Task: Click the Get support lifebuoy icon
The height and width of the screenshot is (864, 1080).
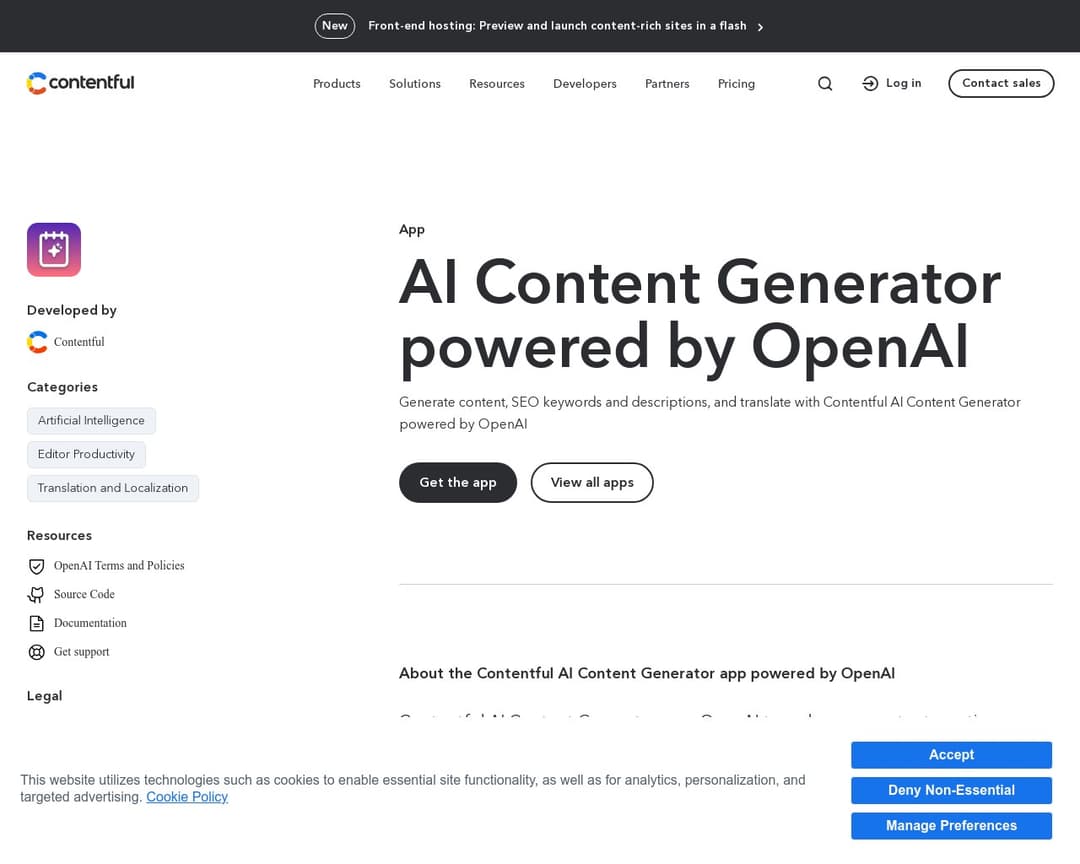Action: pyautogui.click(x=36, y=652)
